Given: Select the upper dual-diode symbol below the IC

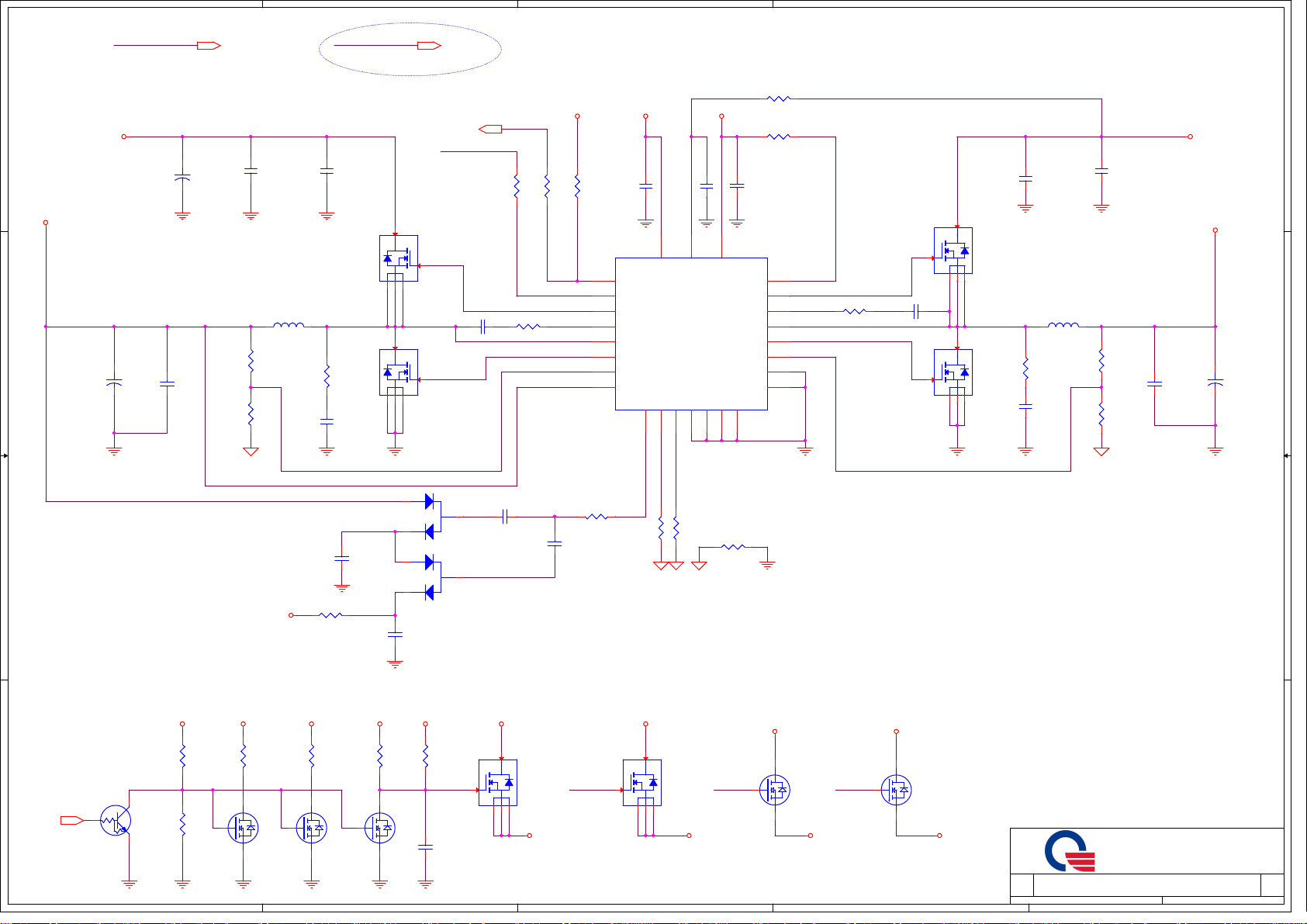Looking at the screenshot, I should (x=433, y=516).
